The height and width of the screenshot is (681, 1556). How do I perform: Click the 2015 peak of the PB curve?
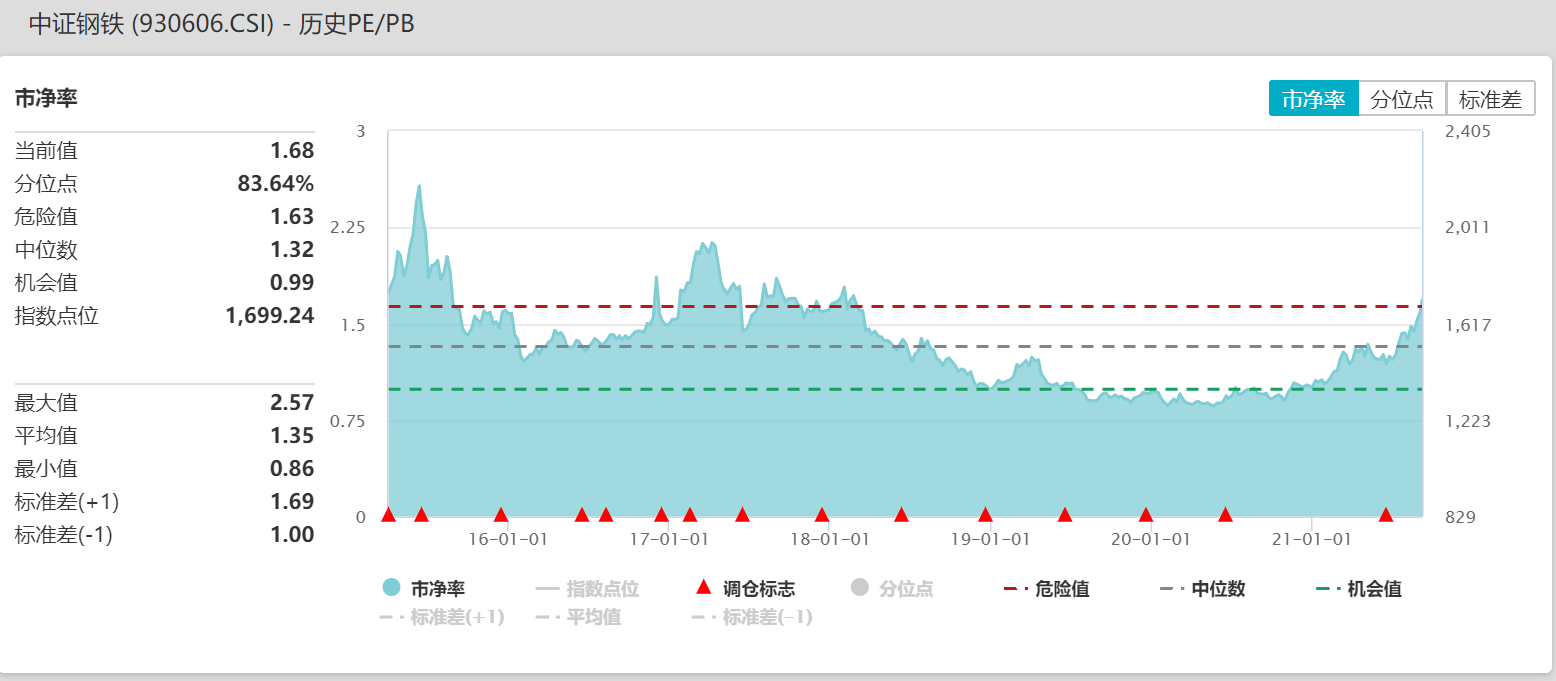click(x=420, y=186)
